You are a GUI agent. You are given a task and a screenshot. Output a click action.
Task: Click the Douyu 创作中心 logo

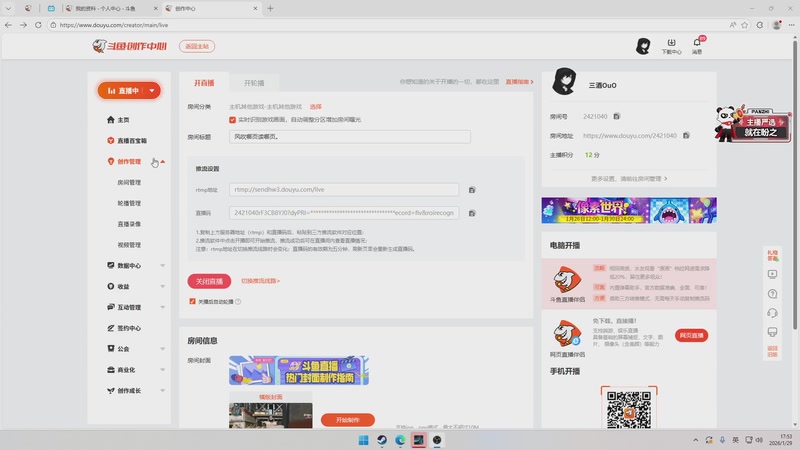point(130,46)
